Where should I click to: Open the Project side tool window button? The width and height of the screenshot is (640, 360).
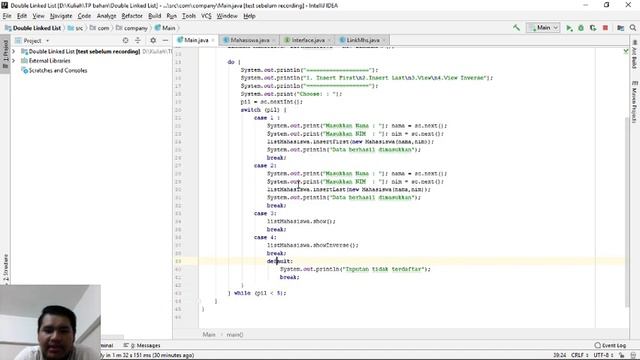pos(5,54)
